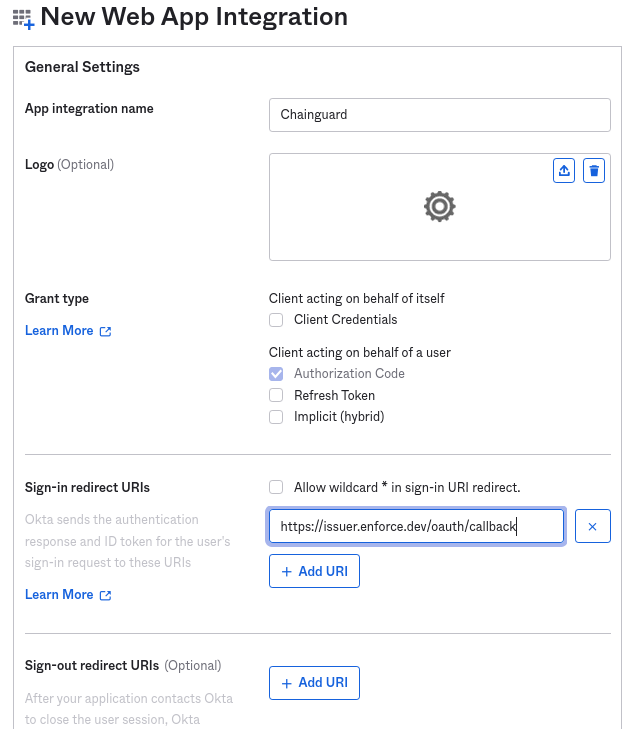Enable the Client Credentials checkbox
Screen dimensions: 643x729
276,320
